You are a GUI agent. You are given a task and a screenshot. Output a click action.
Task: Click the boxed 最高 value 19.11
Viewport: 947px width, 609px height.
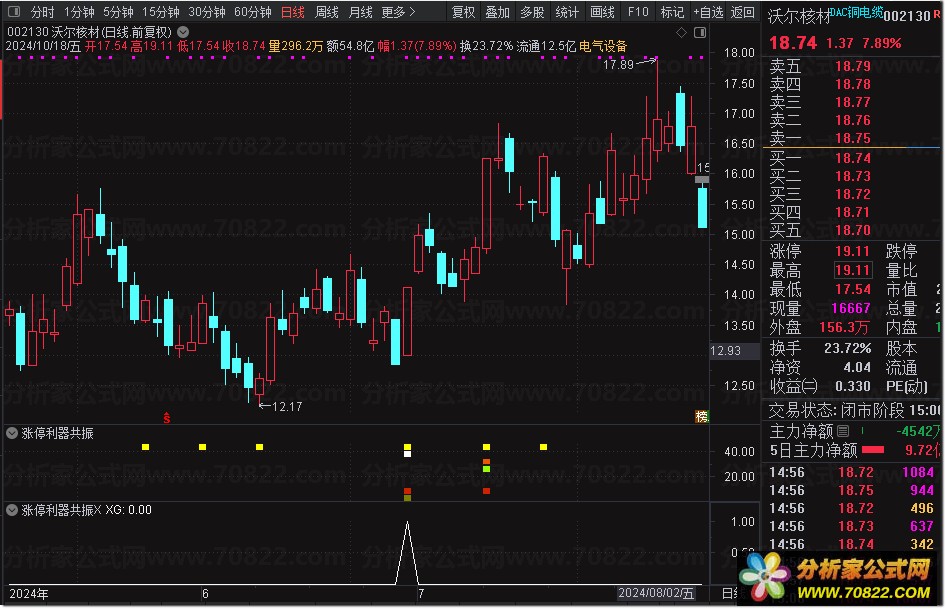pos(853,270)
